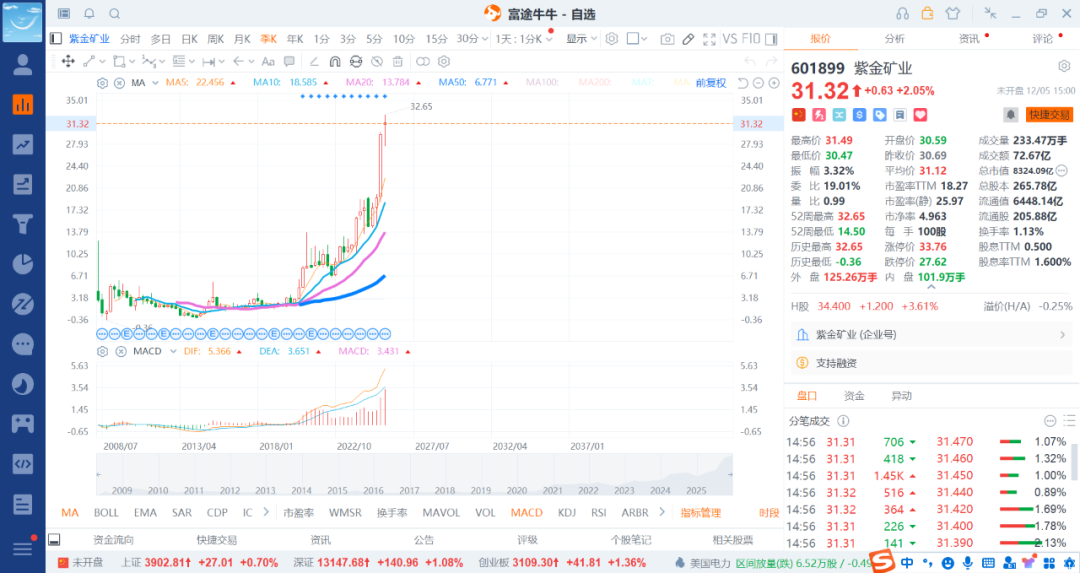This screenshot has height=573, width=1080.
Task: Open quote panel settings gear
Action: point(1064,66)
